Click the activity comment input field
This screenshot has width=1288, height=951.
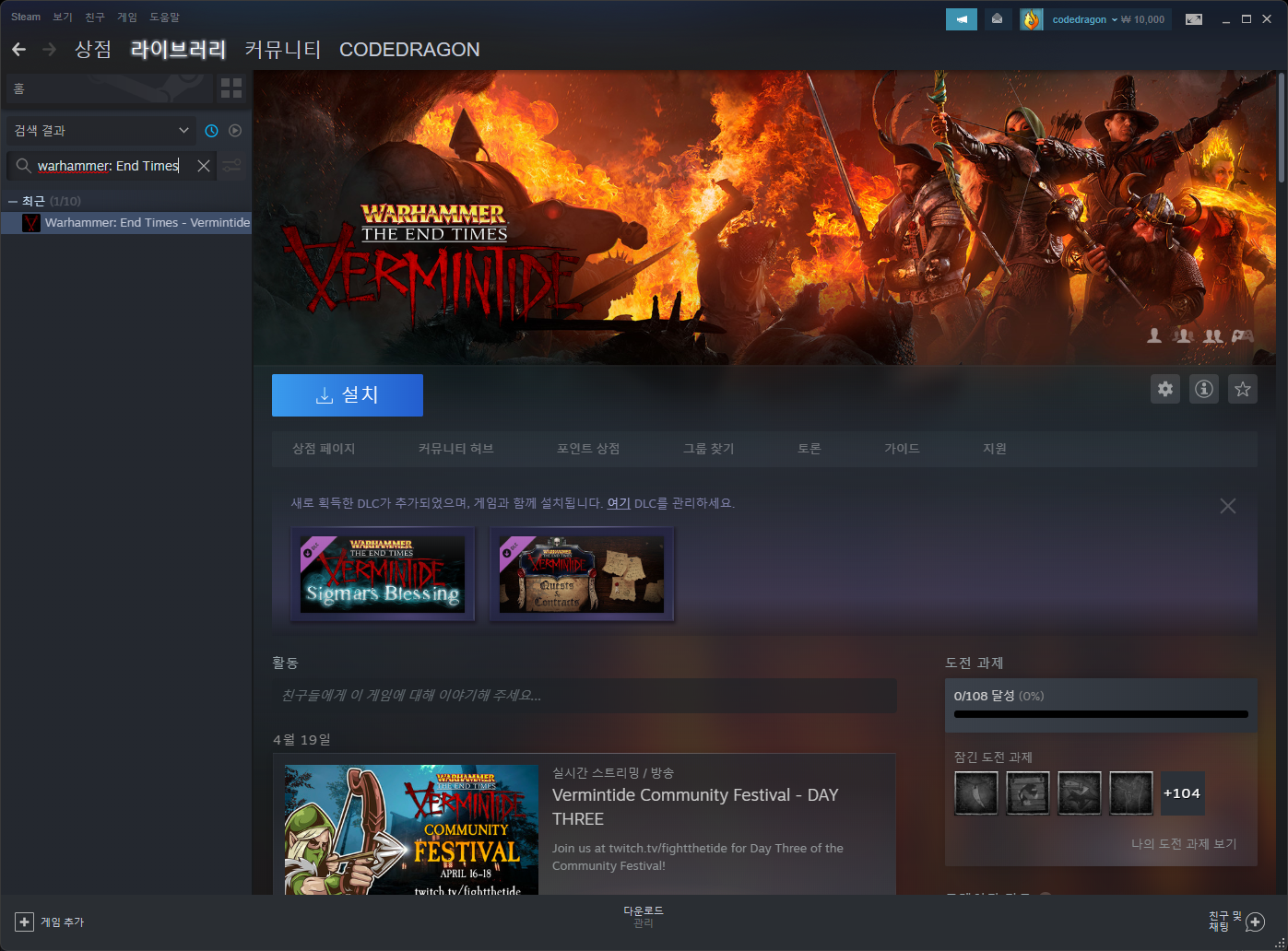click(x=585, y=696)
